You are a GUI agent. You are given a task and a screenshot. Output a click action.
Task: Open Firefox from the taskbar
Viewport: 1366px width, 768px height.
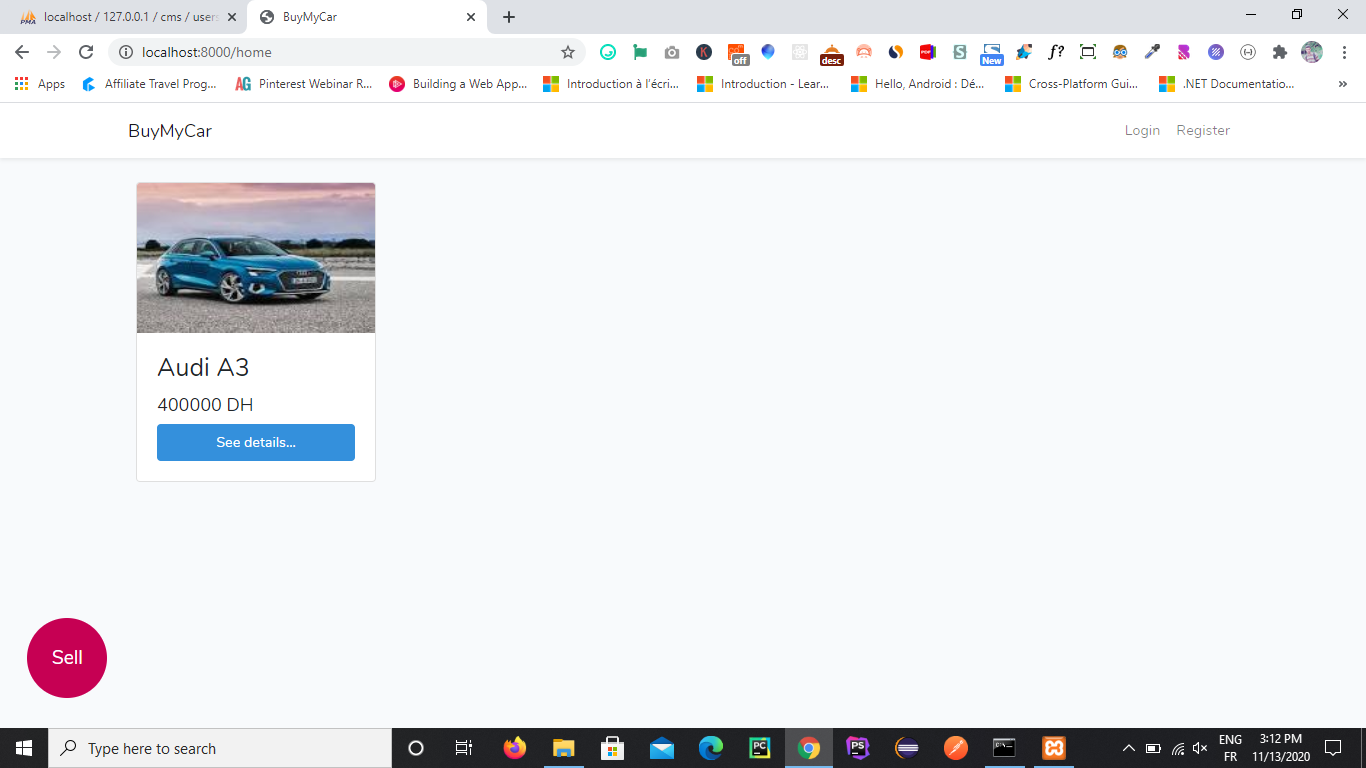(x=515, y=748)
